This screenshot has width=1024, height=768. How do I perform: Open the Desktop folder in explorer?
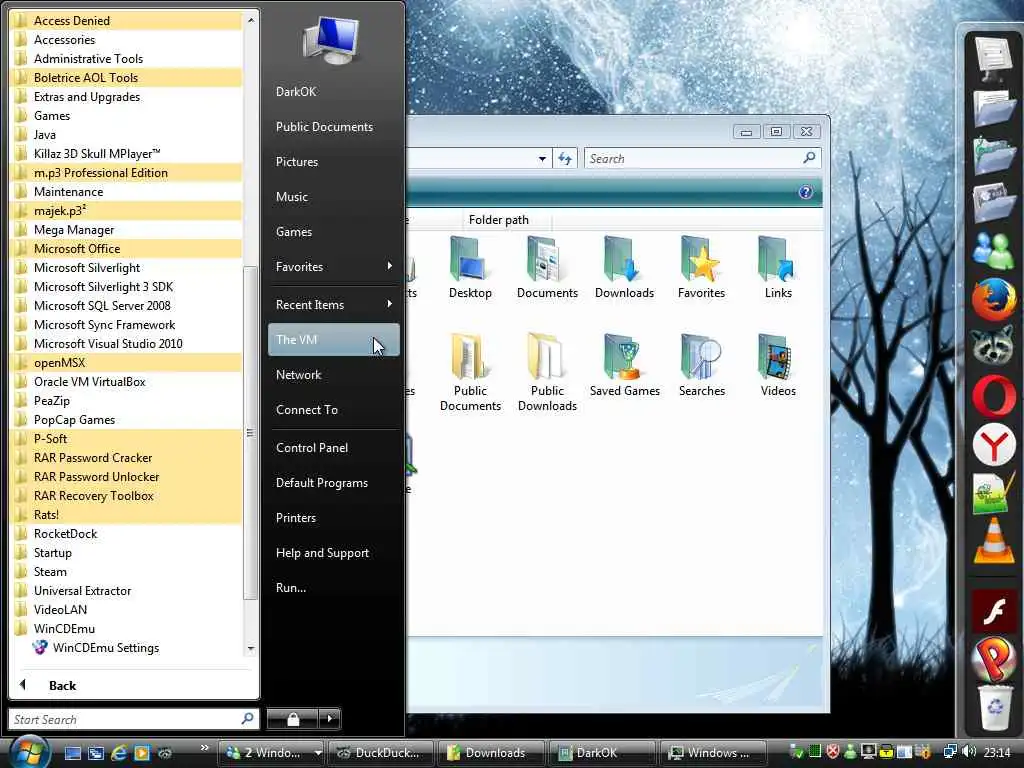[470, 268]
